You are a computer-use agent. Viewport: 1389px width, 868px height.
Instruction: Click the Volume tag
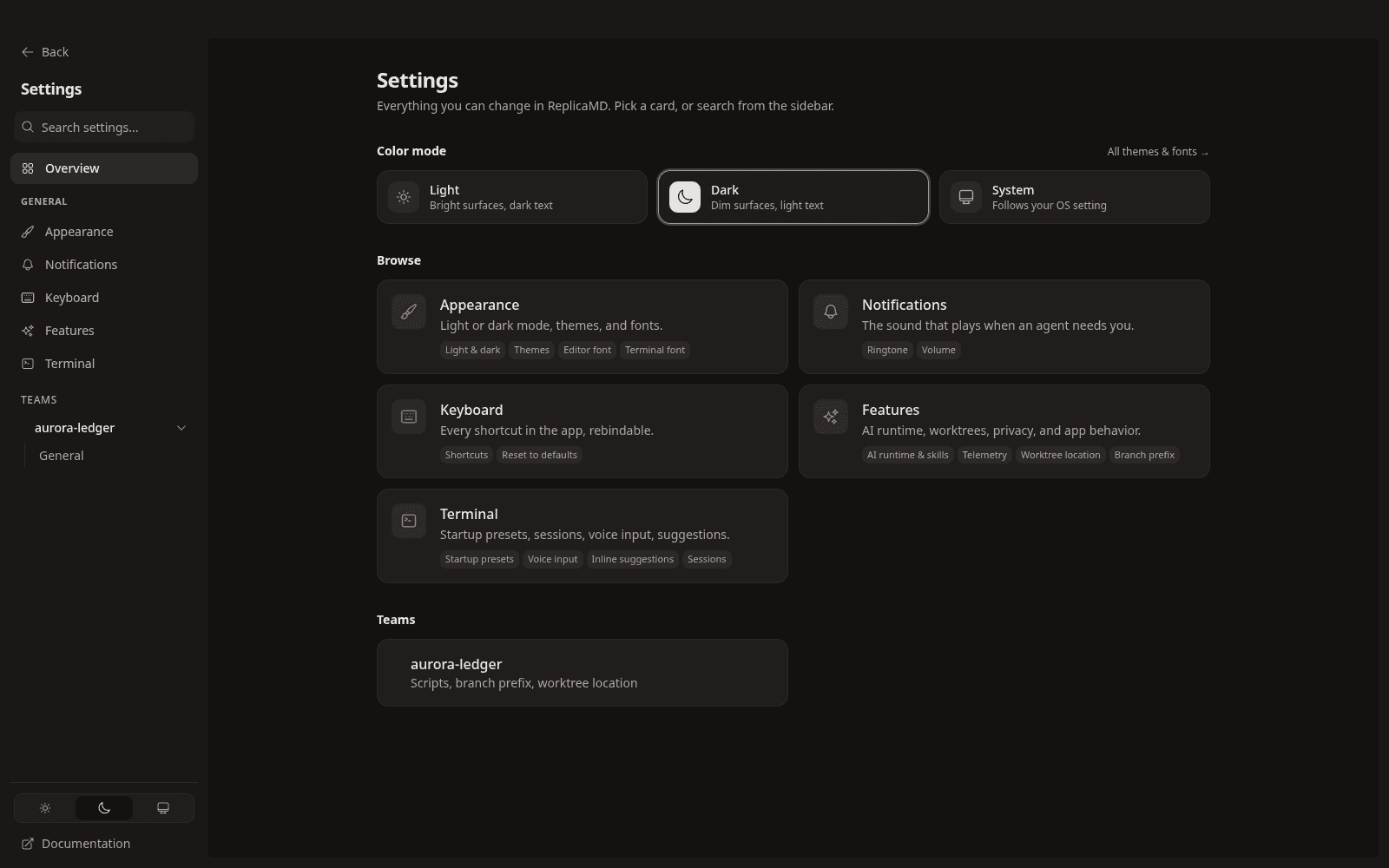tap(938, 350)
